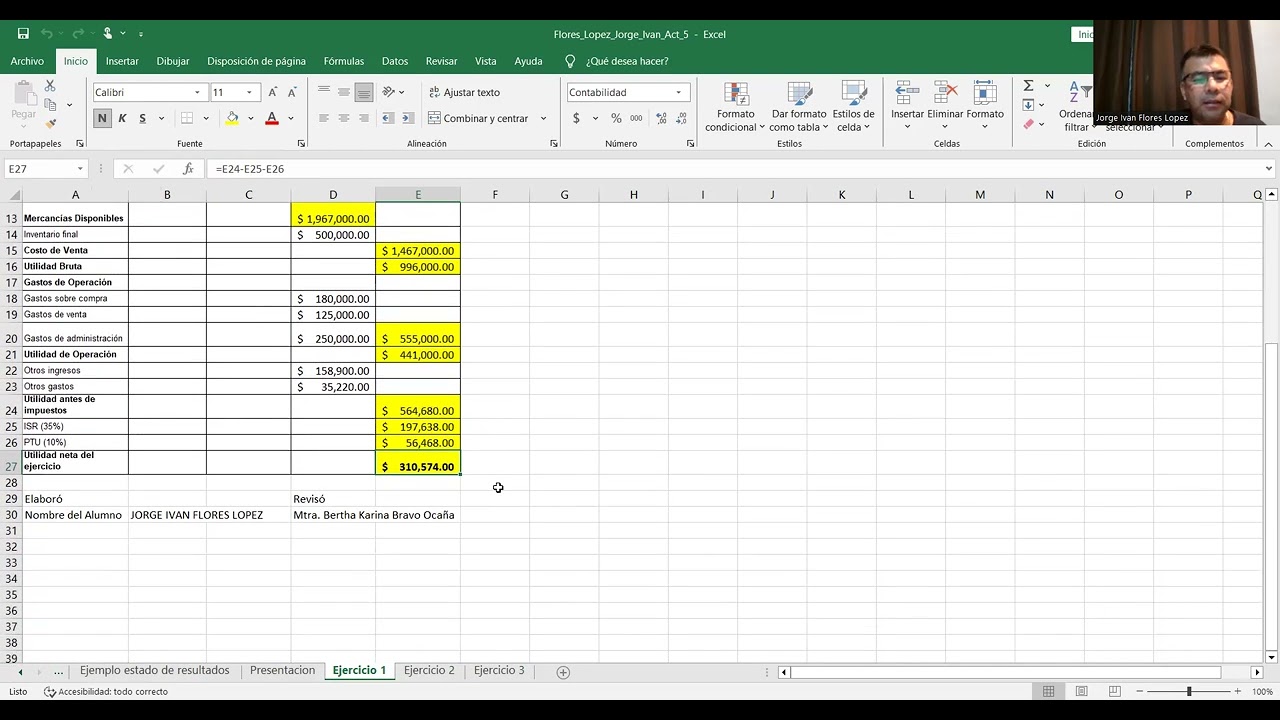Apply yellow fill color bucket
The image size is (1280, 720).
(232, 118)
